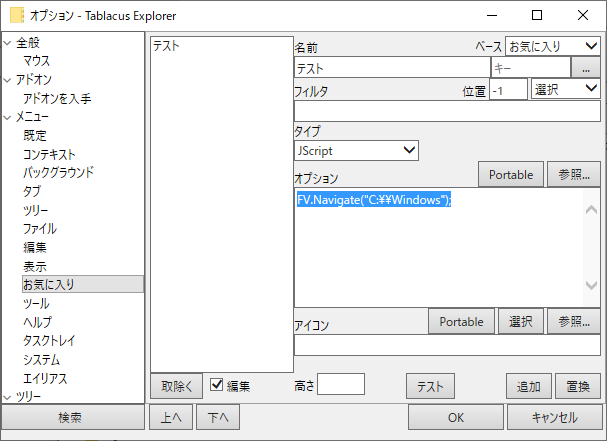Select ヘルプ menu settings
Image resolution: width=607 pixels, height=441 pixels.
38,322
